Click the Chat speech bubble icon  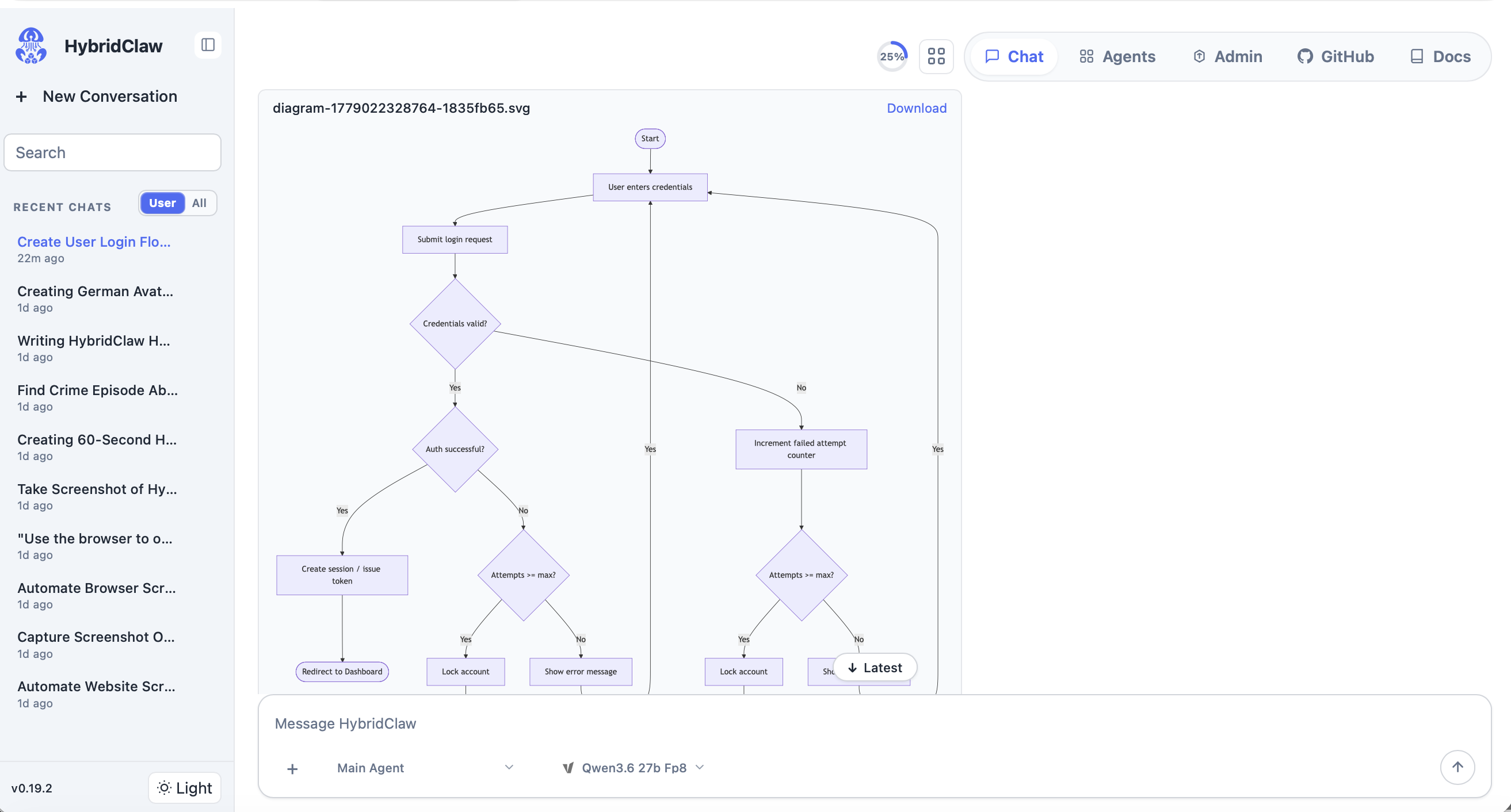pos(992,56)
